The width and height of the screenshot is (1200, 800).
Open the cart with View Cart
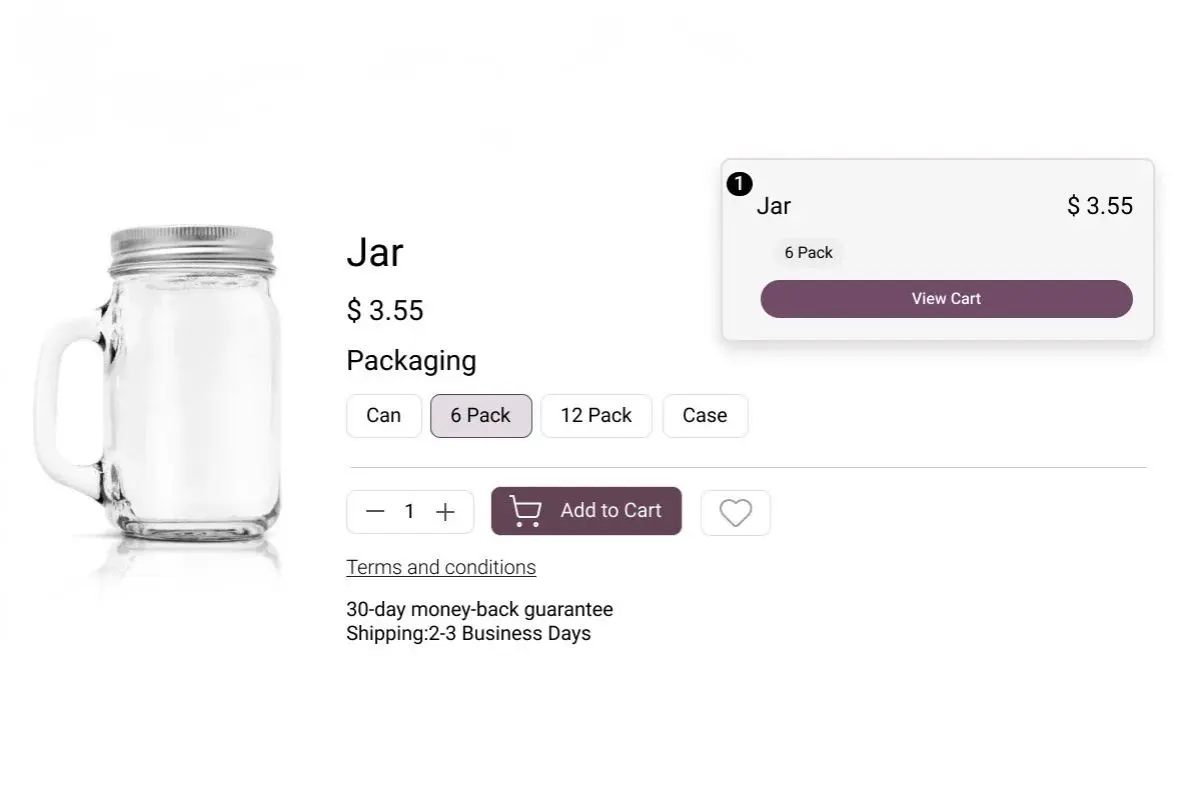(x=946, y=299)
